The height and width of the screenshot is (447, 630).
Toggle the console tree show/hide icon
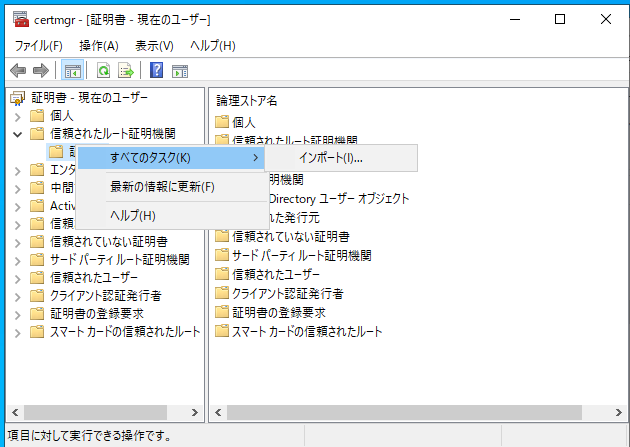tap(73, 71)
